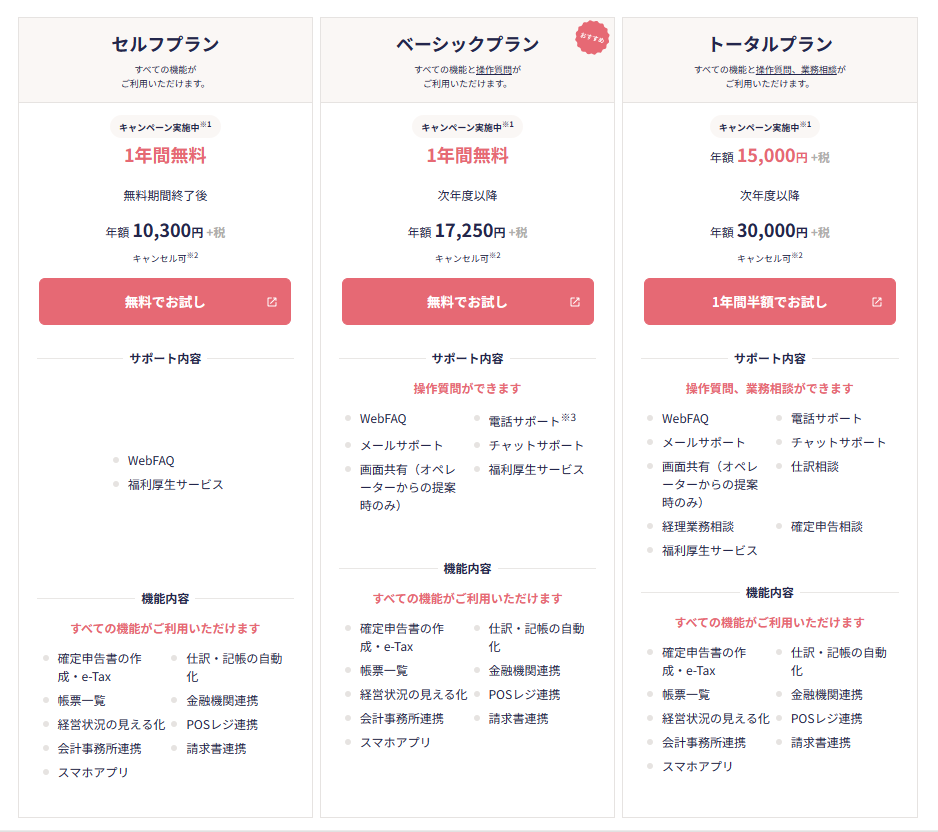Click 福利厚生サービス in セルフプラン support list

point(175,485)
